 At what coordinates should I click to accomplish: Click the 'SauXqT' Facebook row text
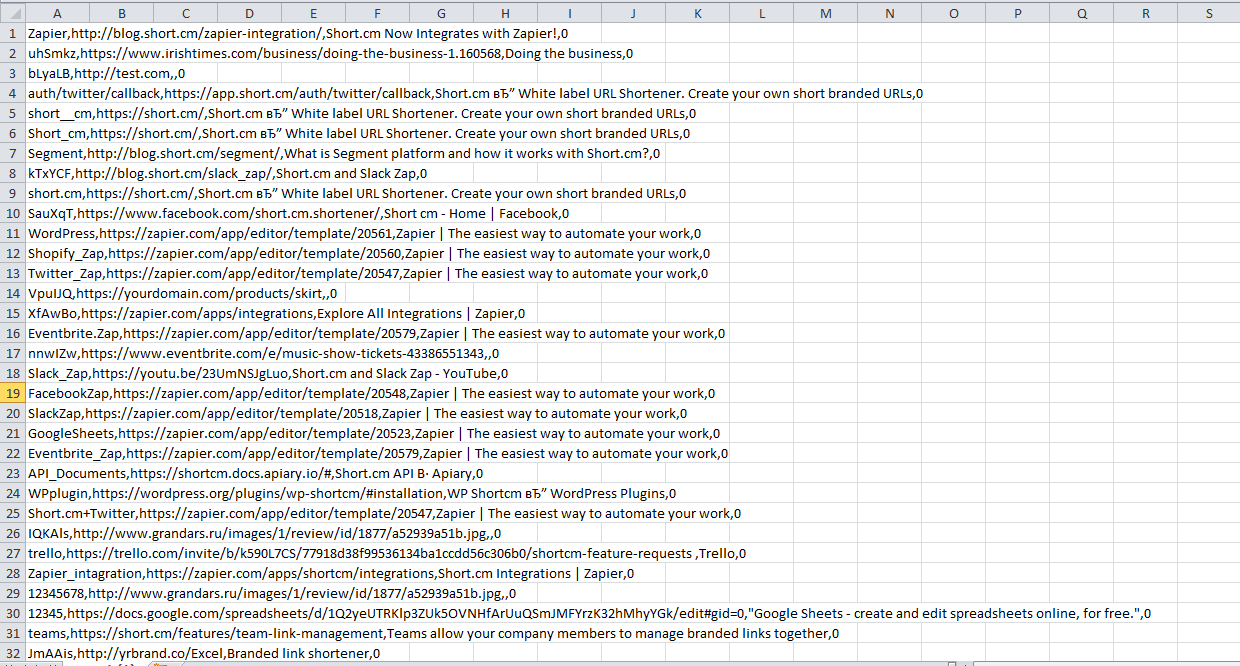[298, 213]
